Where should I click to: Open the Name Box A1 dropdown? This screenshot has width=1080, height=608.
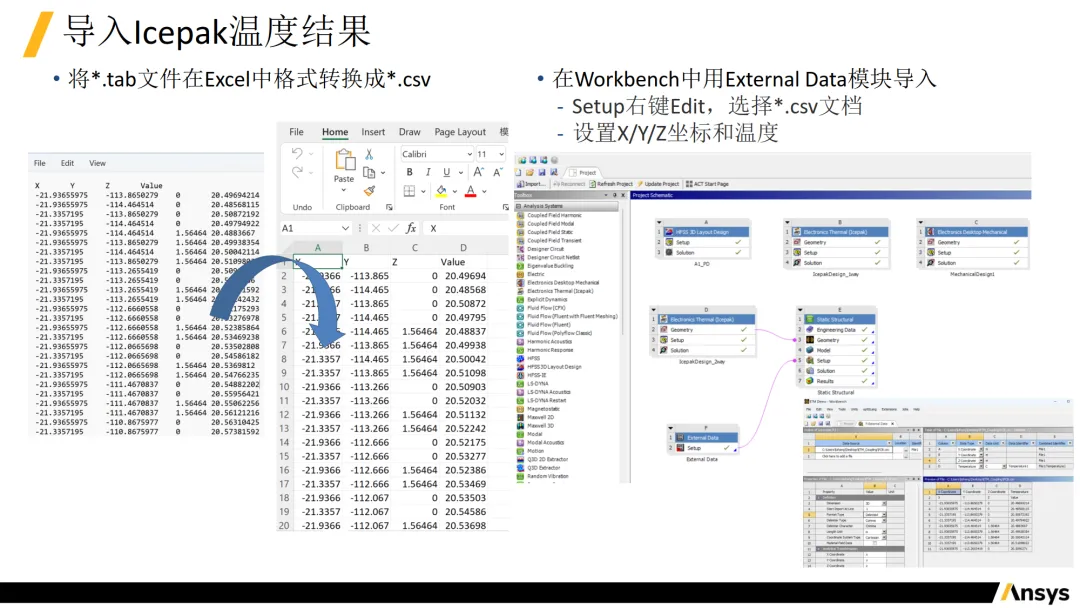coord(345,228)
